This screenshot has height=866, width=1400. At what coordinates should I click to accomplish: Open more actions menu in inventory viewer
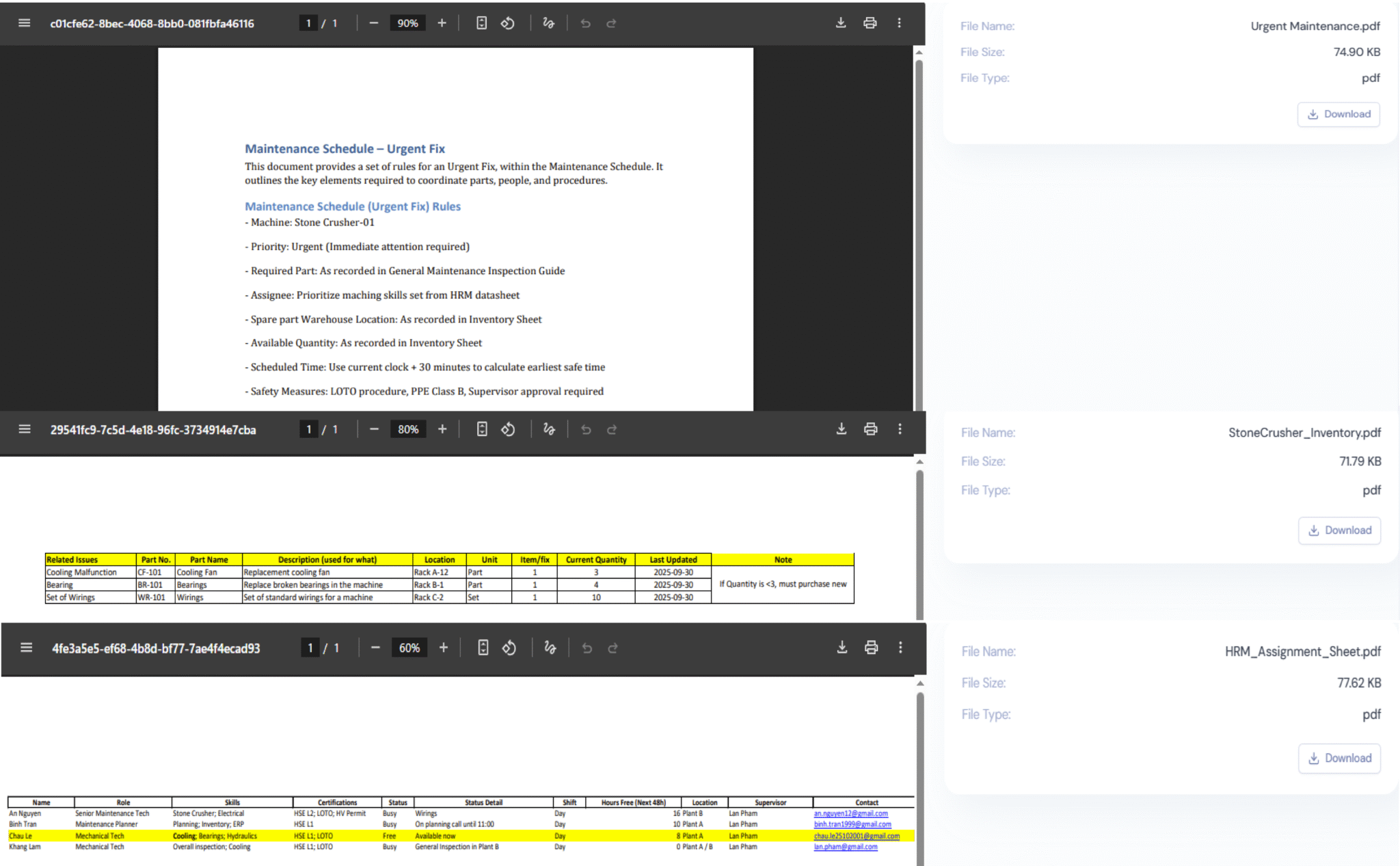(900, 429)
